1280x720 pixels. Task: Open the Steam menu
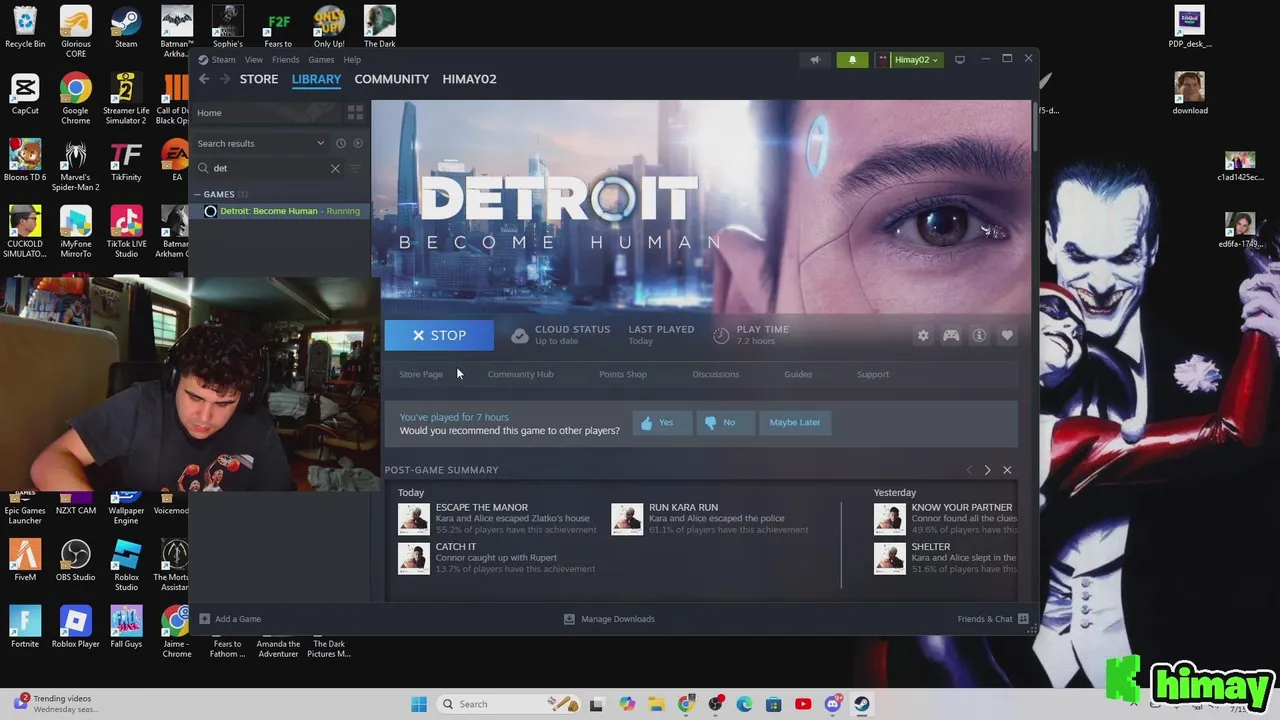[223, 60]
